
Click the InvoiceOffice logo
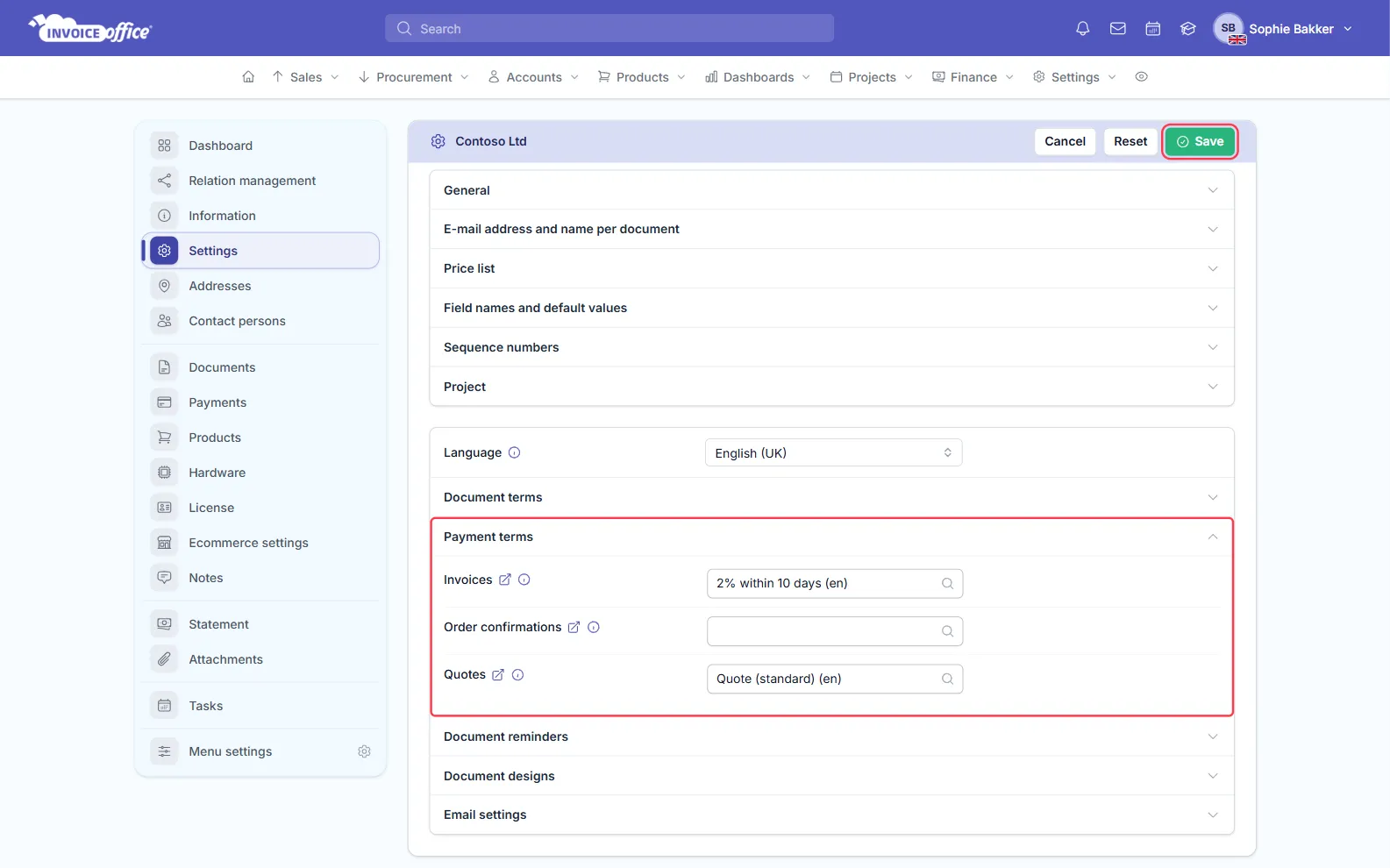[90, 29]
